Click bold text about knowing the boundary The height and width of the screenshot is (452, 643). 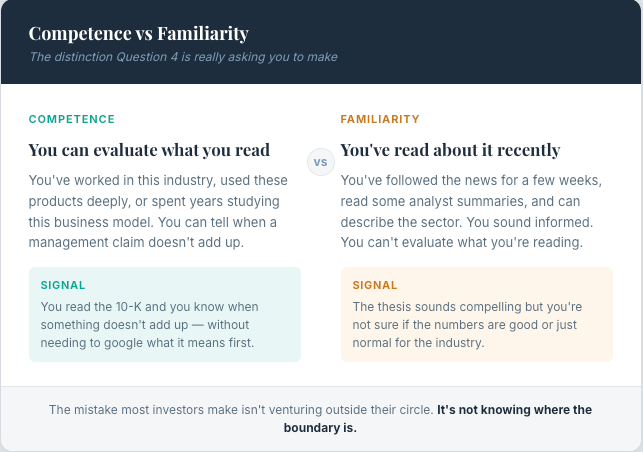(x=438, y=419)
